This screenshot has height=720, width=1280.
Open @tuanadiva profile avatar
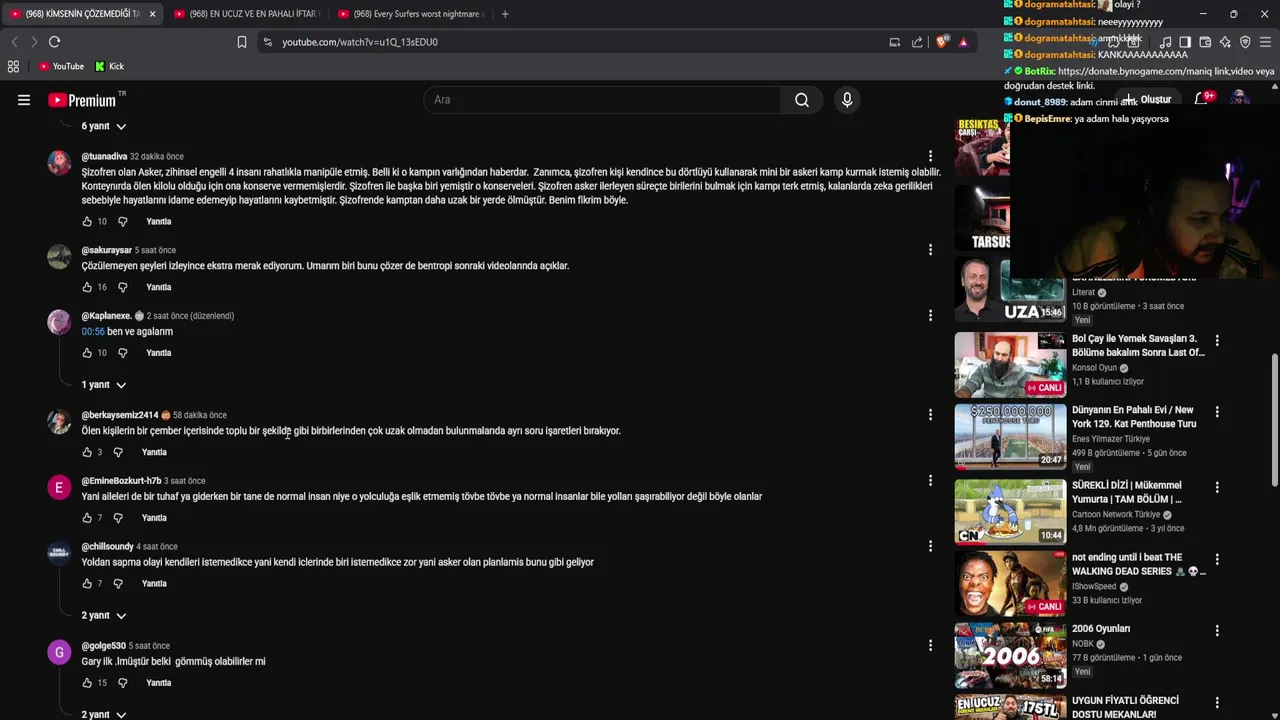pyautogui.click(x=59, y=163)
